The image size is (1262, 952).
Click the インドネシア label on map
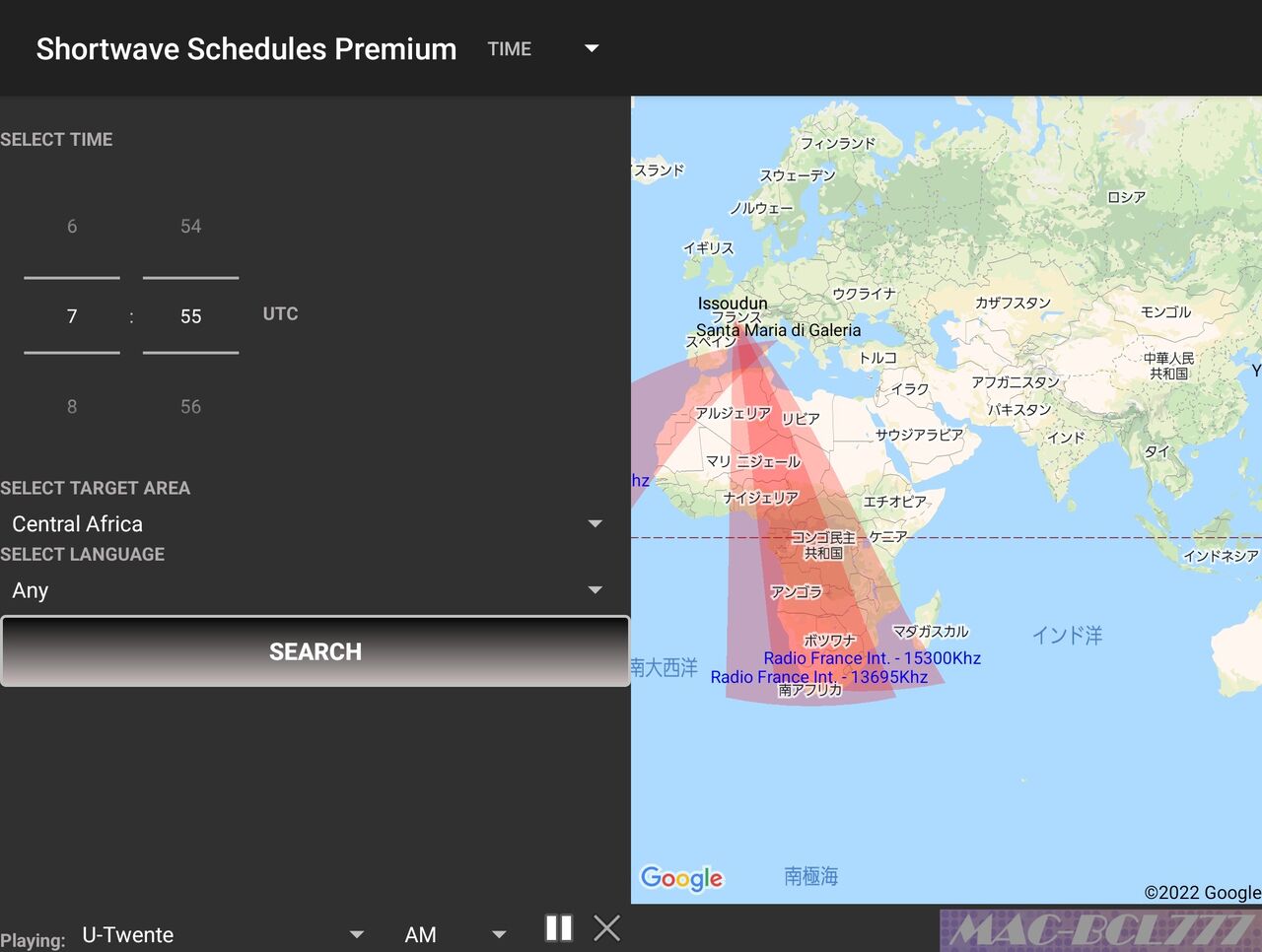(x=1221, y=556)
